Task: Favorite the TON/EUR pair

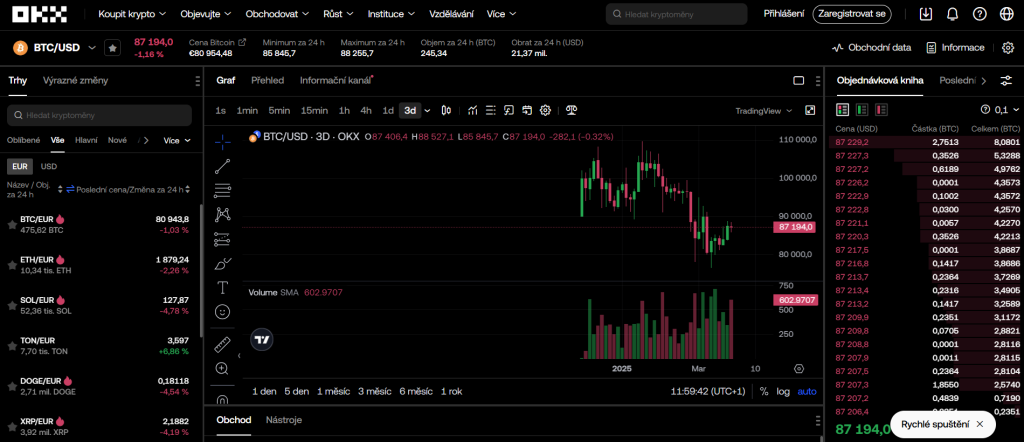Action: (12, 346)
